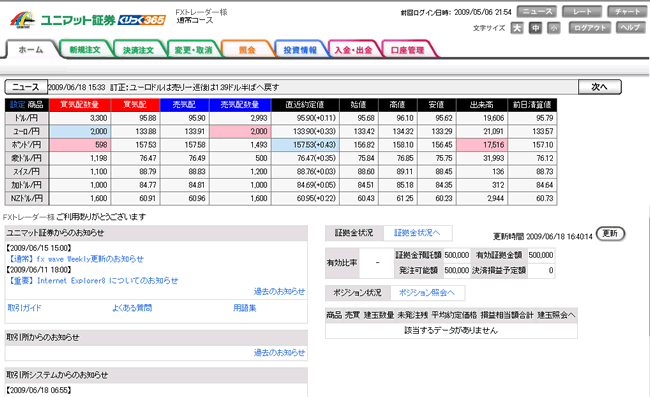650x397 pixels.
Task: Select the スイス/円 product row label
Action: (27, 172)
